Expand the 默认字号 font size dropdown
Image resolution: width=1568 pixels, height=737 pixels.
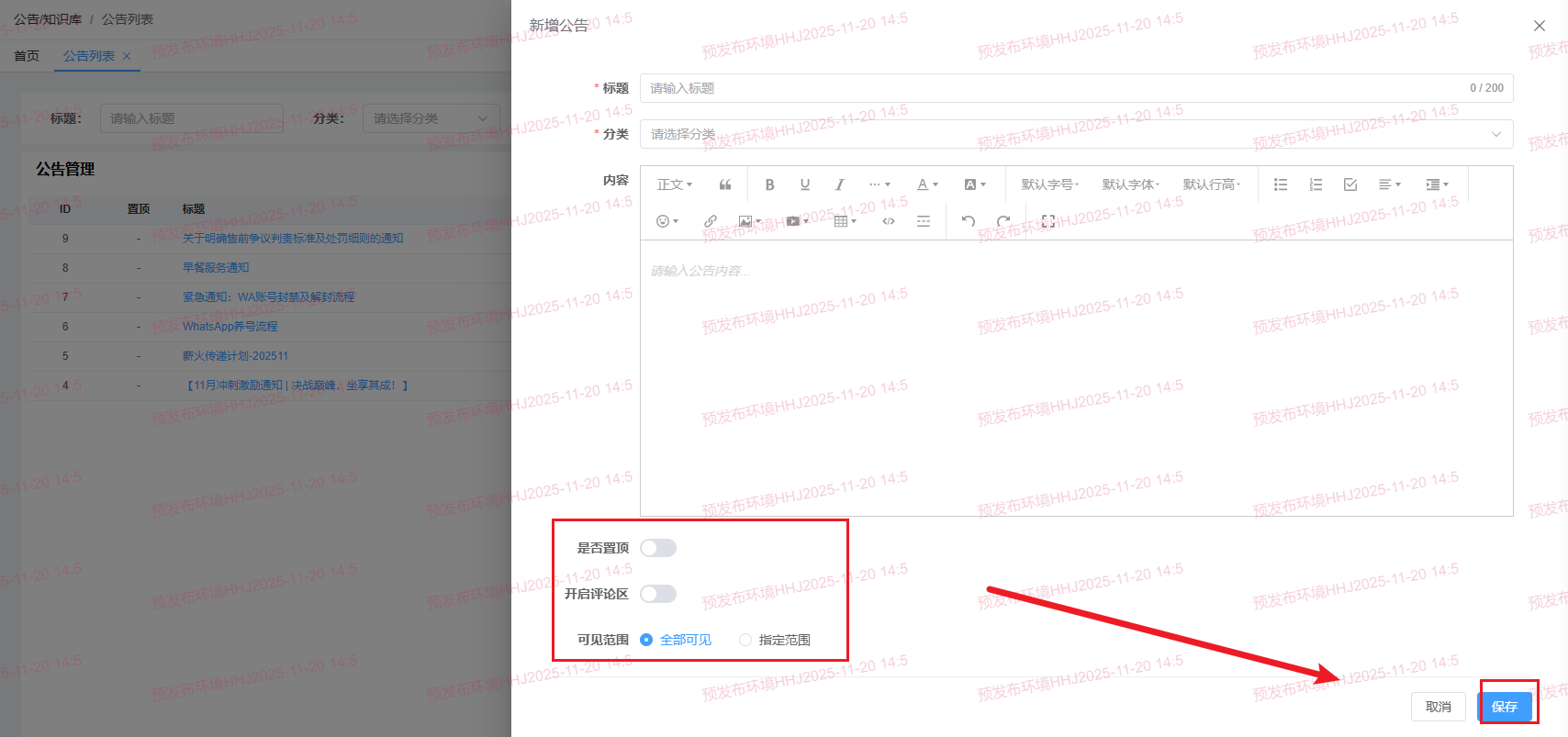(1049, 184)
